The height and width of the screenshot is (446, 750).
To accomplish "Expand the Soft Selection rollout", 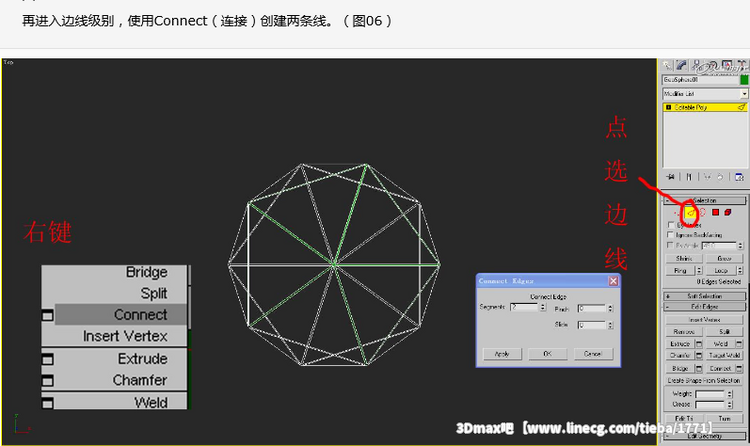I will (705, 296).
